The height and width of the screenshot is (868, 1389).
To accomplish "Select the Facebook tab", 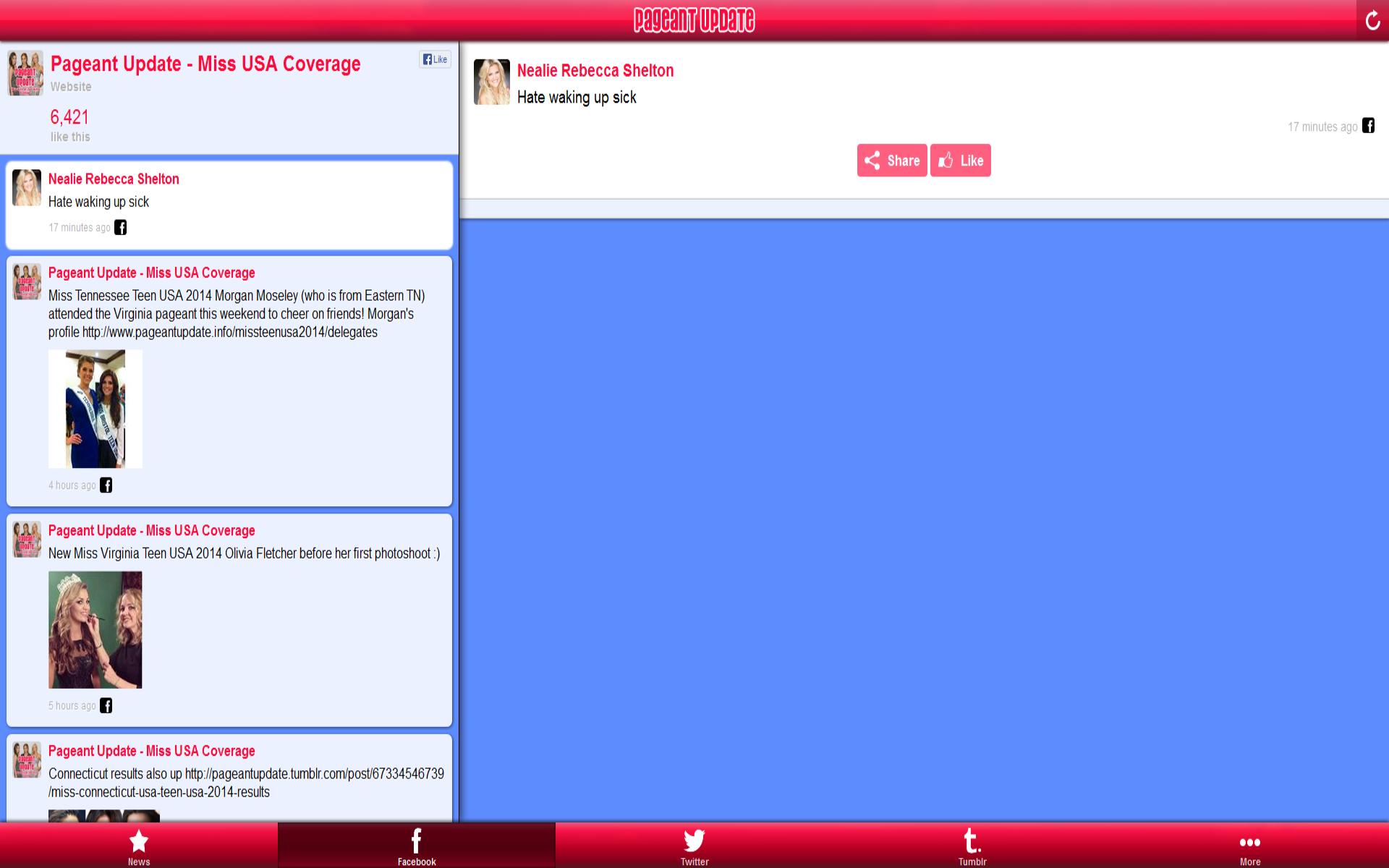I will coord(416,846).
